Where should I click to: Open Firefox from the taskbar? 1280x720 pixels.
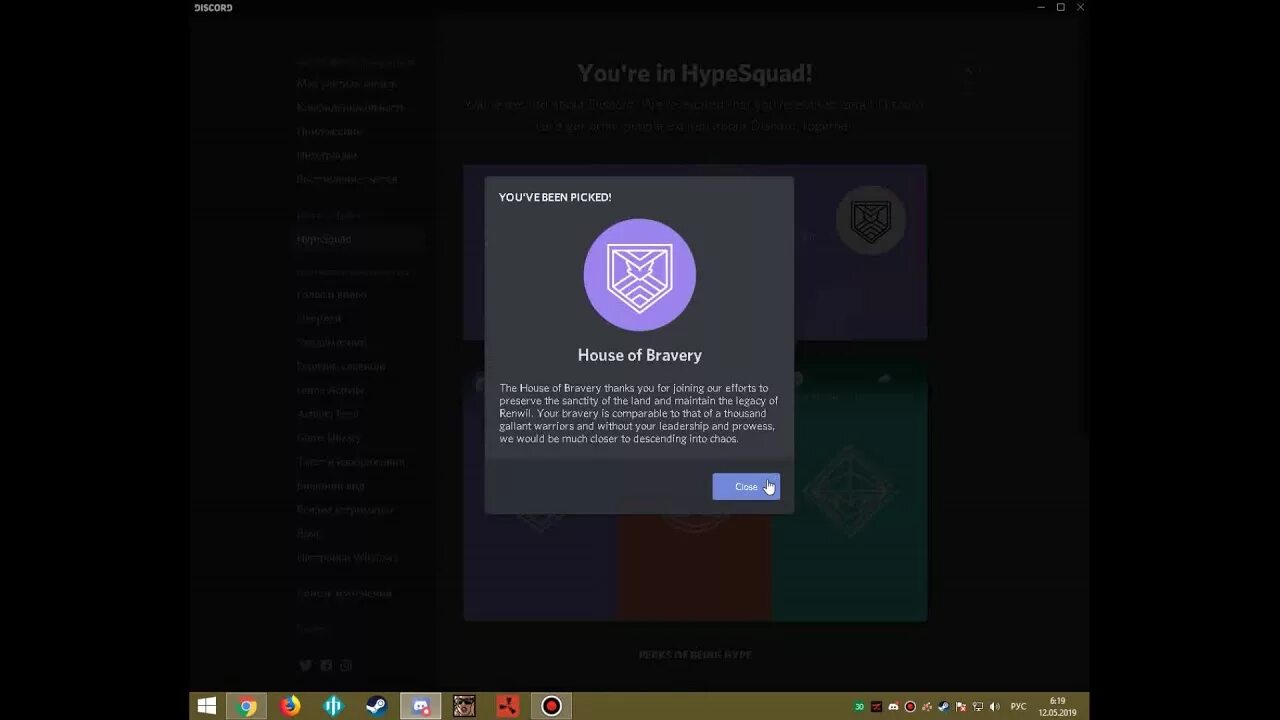click(290, 706)
